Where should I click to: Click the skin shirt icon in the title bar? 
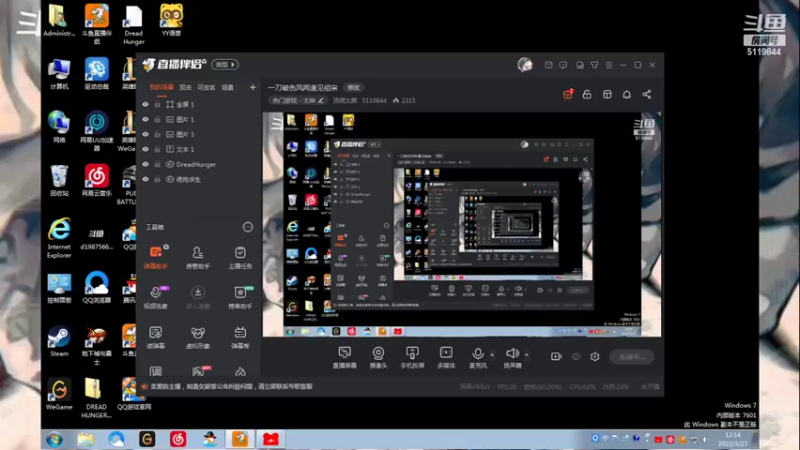[594, 65]
